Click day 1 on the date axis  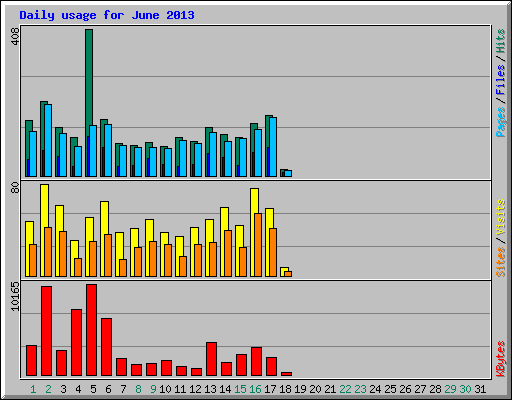33,389
